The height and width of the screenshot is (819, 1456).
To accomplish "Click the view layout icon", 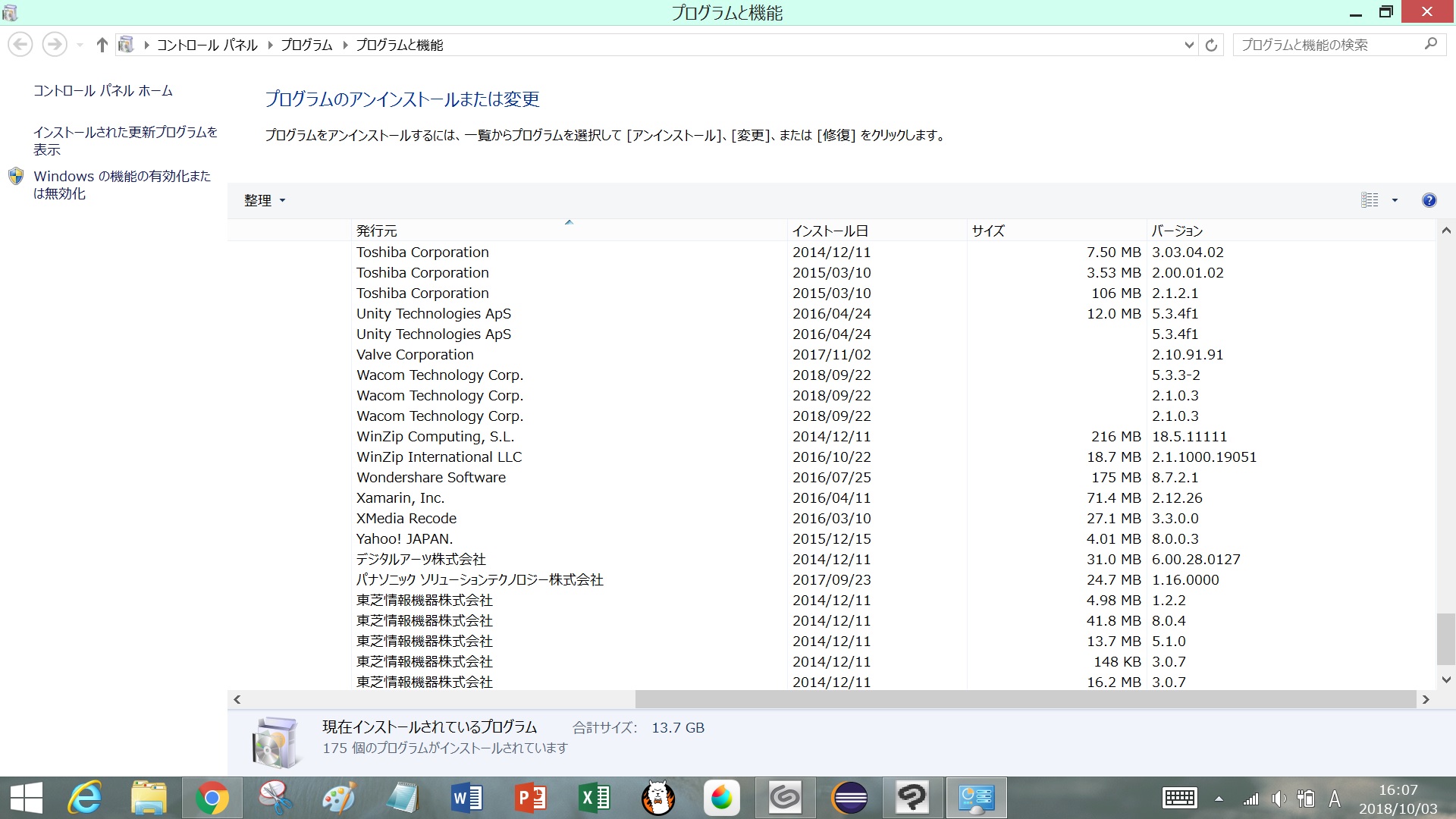I will pyautogui.click(x=1370, y=200).
